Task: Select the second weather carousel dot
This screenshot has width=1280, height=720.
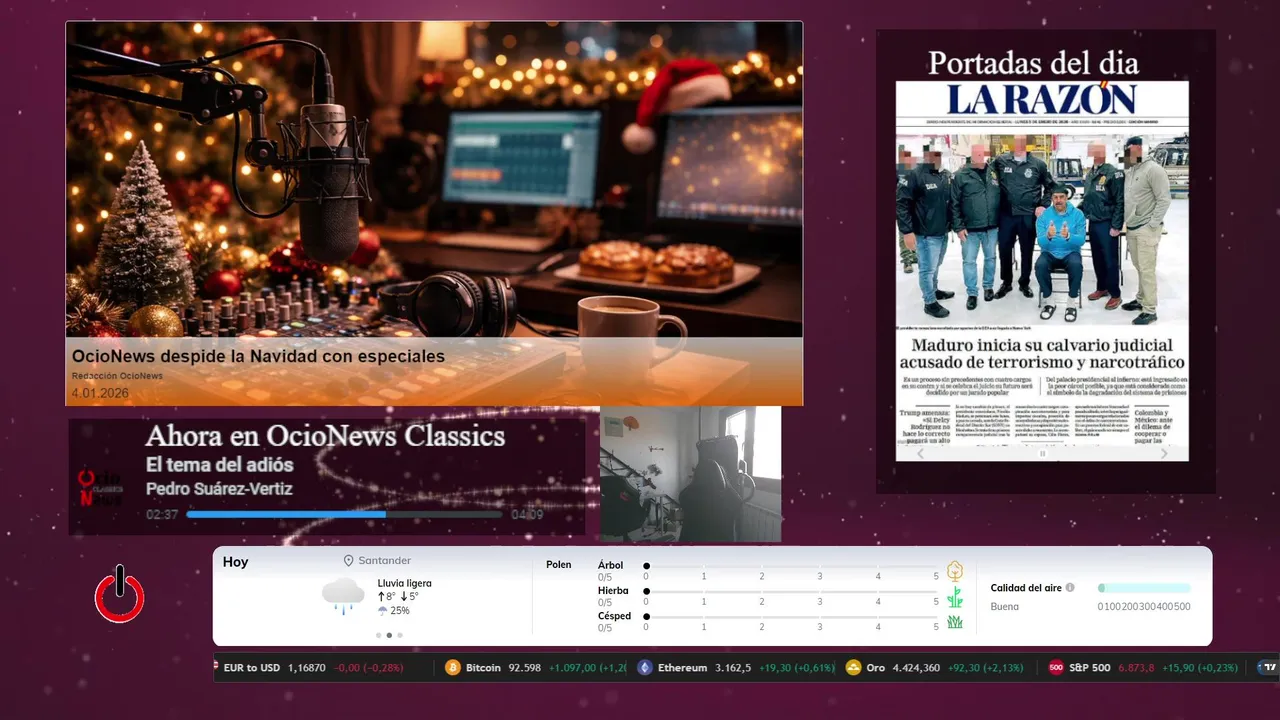Action: (389, 635)
